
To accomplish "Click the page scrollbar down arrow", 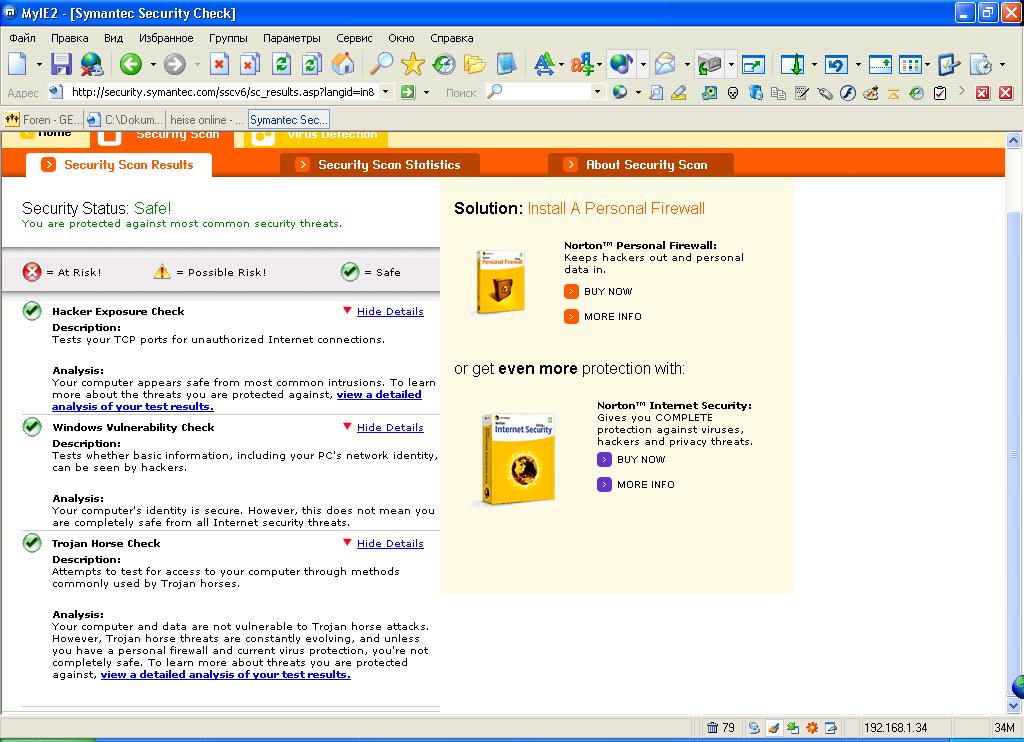I will 1014,705.
